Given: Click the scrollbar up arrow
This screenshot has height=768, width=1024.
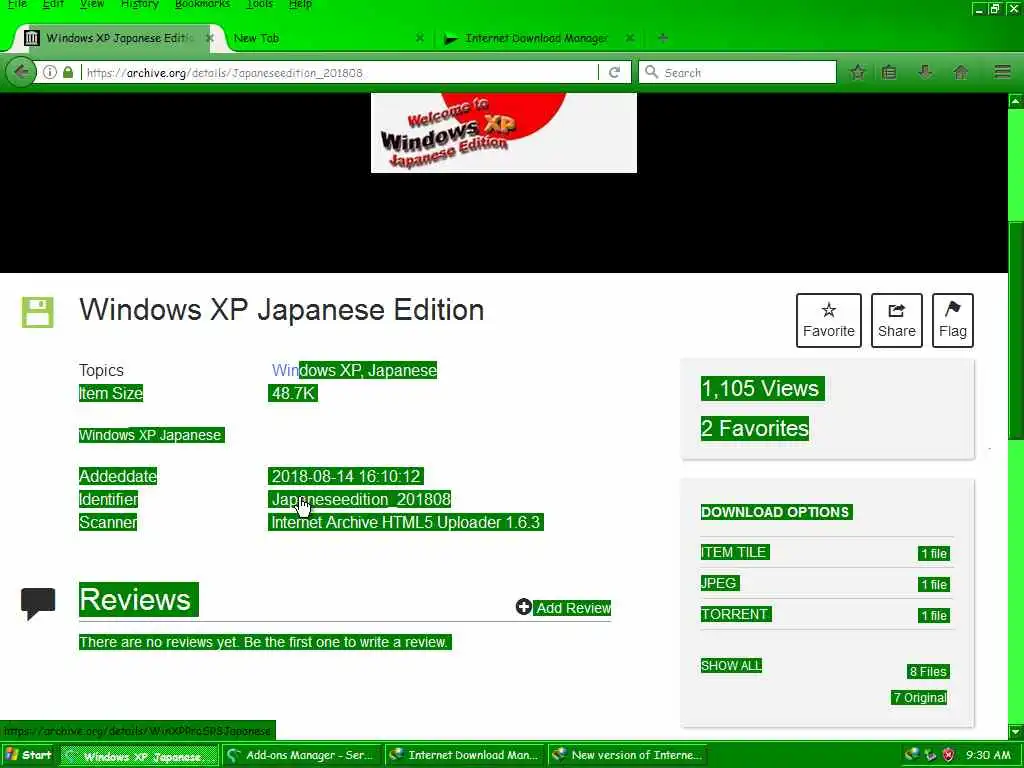Looking at the screenshot, I should tap(1016, 101).
